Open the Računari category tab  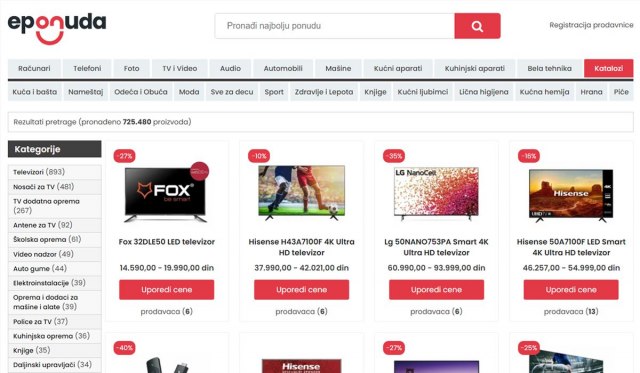(34, 68)
